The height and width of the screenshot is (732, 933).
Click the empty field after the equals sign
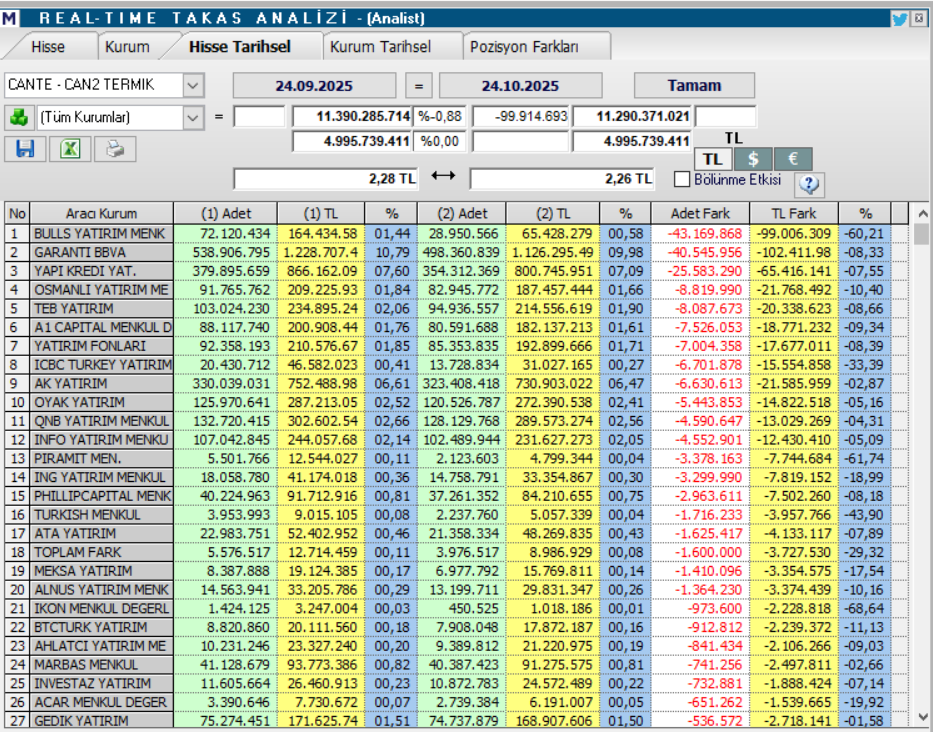tap(259, 116)
